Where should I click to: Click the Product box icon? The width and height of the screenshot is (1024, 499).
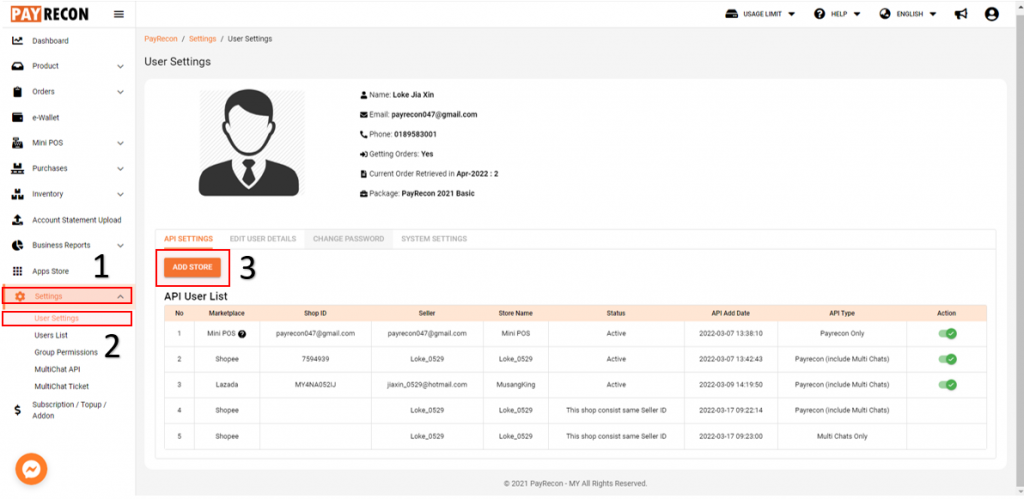pyautogui.click(x=18, y=66)
